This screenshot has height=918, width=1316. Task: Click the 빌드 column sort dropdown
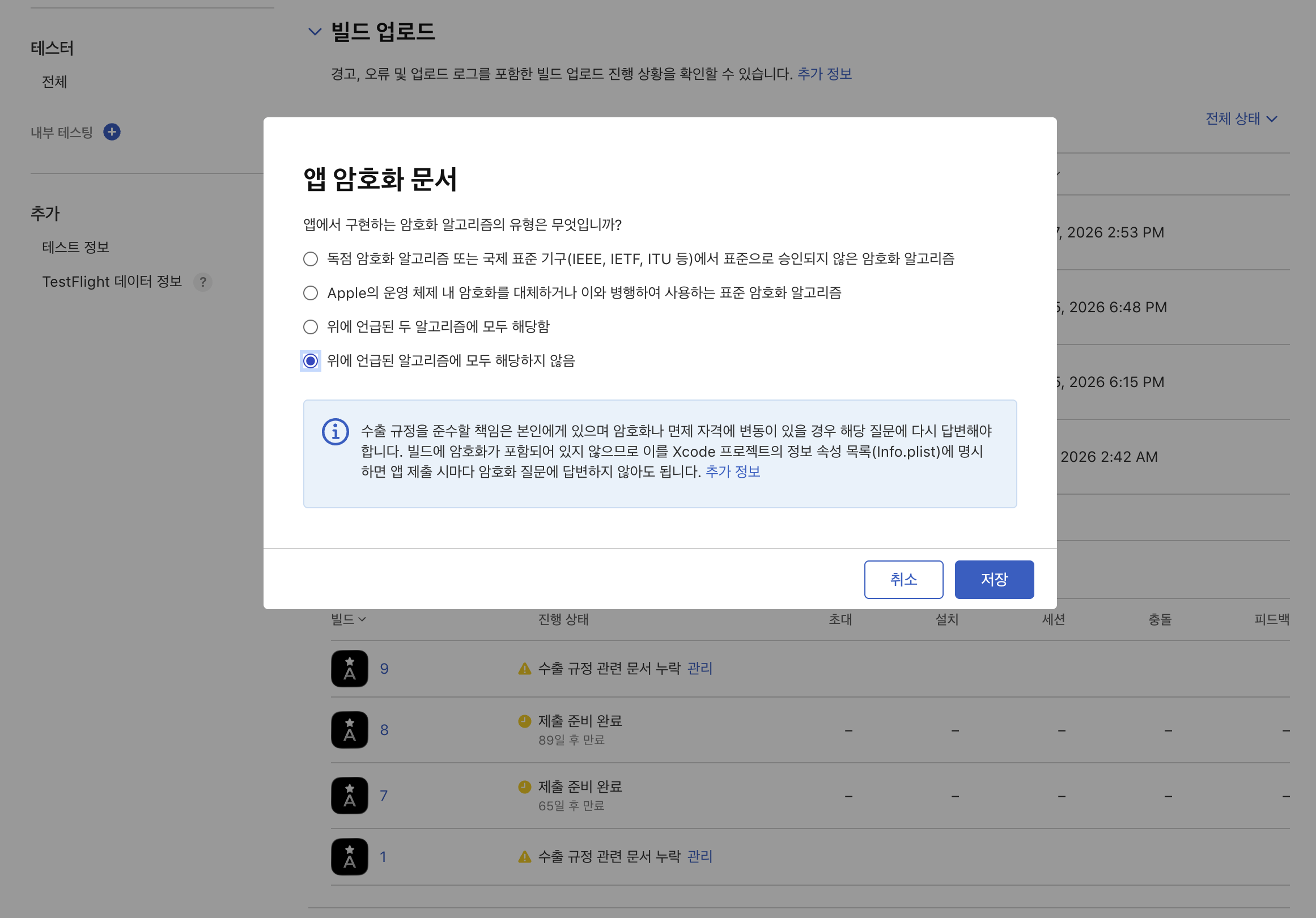coord(348,619)
